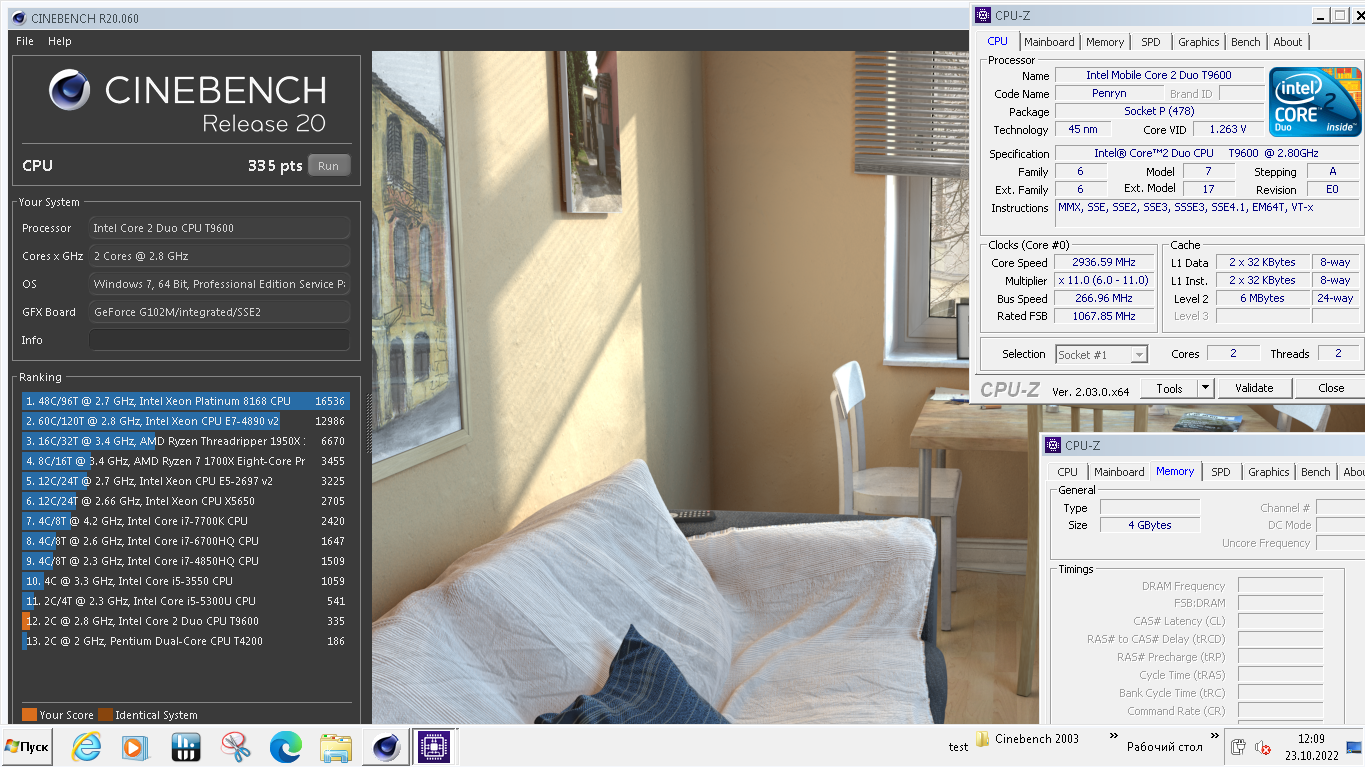Expand the Tools dropdown arrow in CPU-Z

[x=1205, y=388]
